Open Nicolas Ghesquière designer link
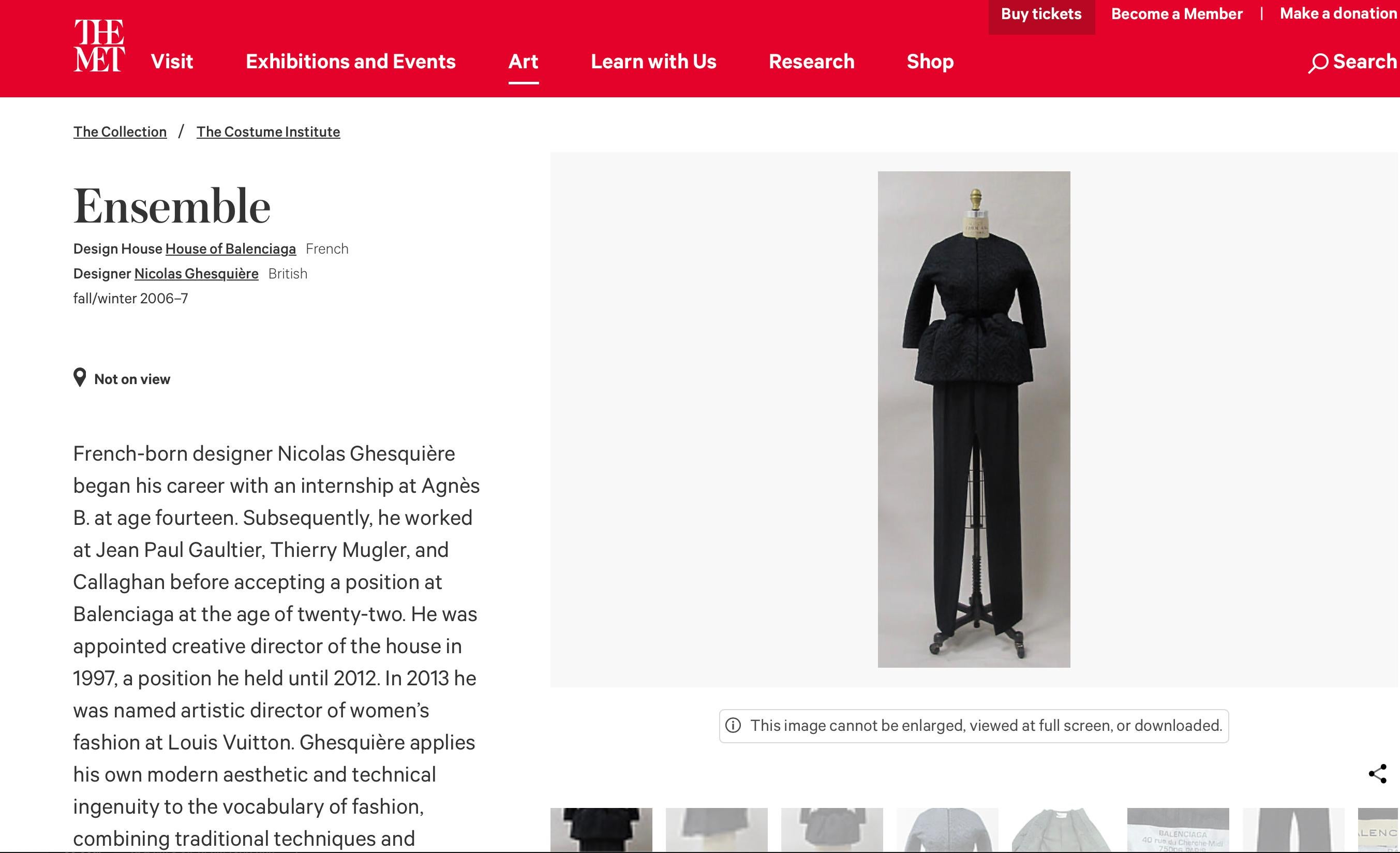Viewport: 1400px width, 853px height. click(x=196, y=274)
